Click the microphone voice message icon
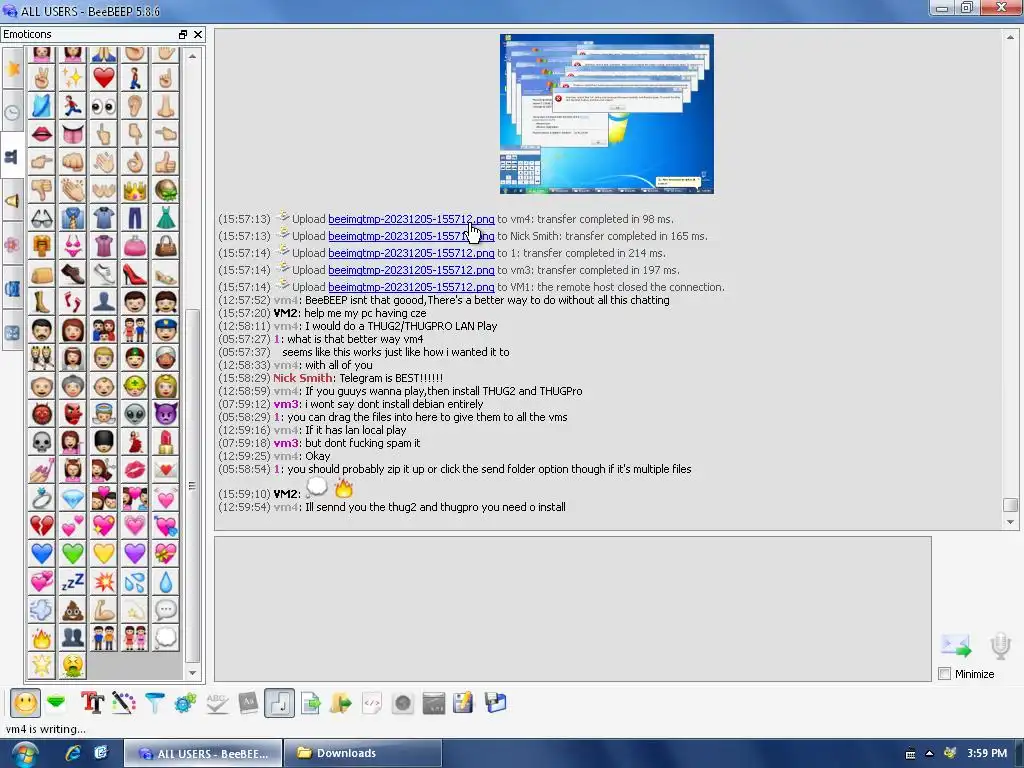 (x=1000, y=646)
